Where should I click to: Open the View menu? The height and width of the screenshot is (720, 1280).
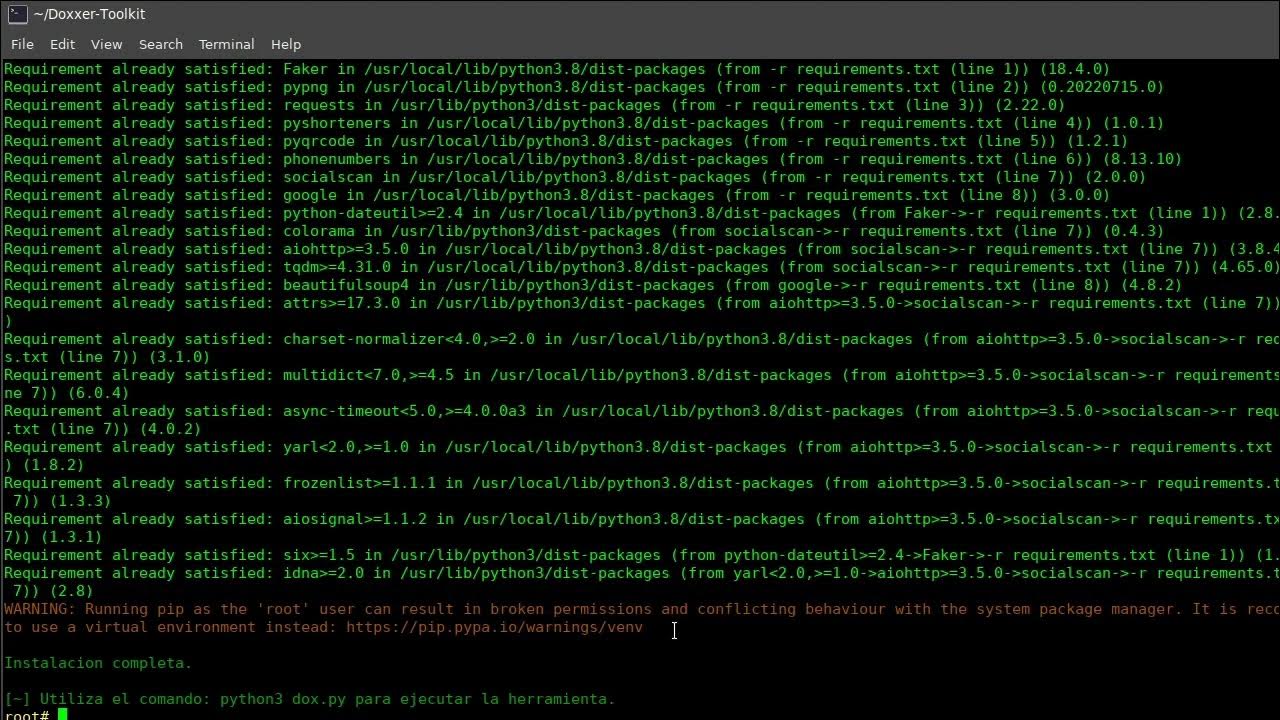click(x=106, y=44)
